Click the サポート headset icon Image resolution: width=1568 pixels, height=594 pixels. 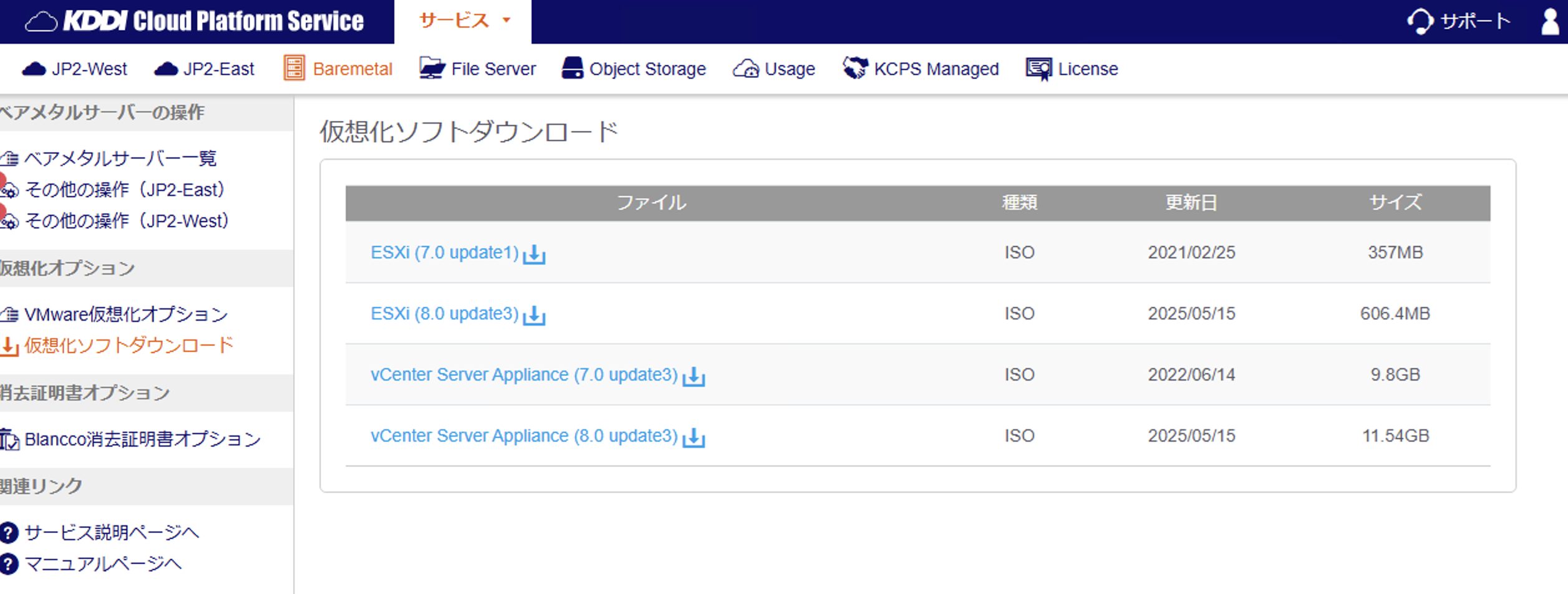tap(1420, 21)
